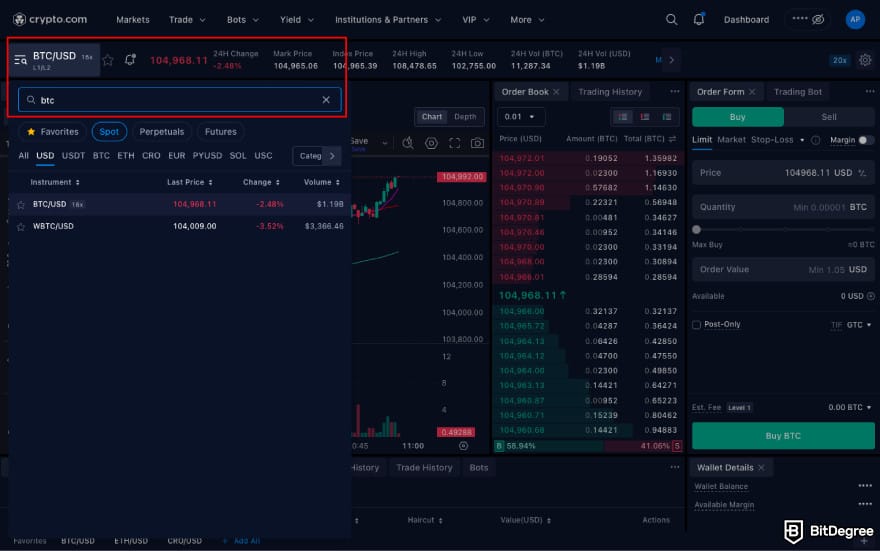Expand Institutions & Partners menu
This screenshot has height=551, width=880.
(388, 20)
